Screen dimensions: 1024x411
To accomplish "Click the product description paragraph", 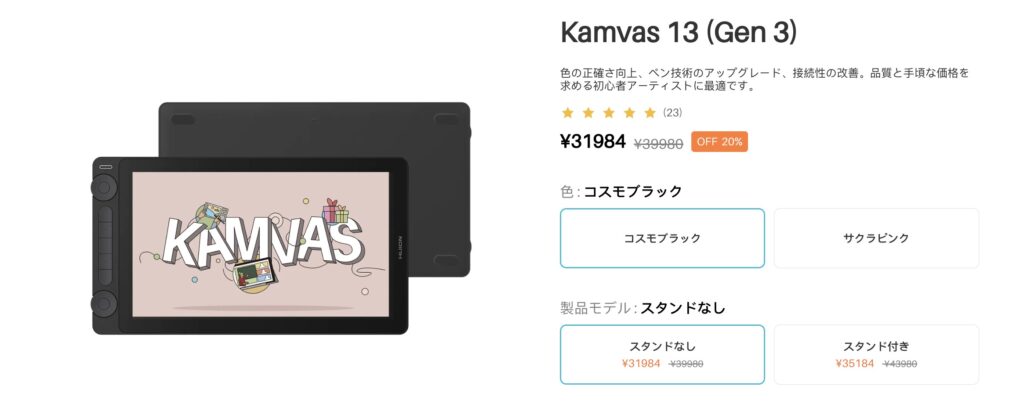I will 765,78.
